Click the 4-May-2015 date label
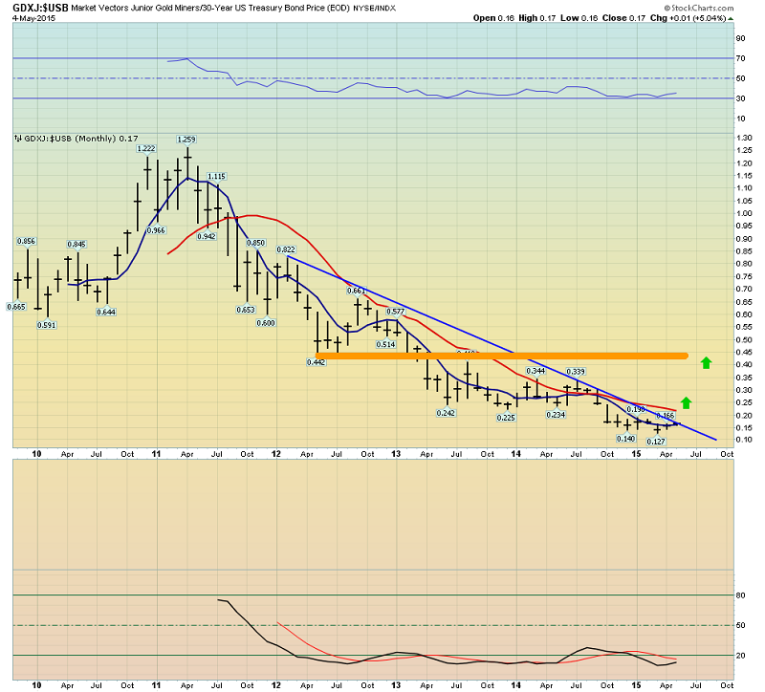This screenshot has width=765, height=692. [34, 18]
